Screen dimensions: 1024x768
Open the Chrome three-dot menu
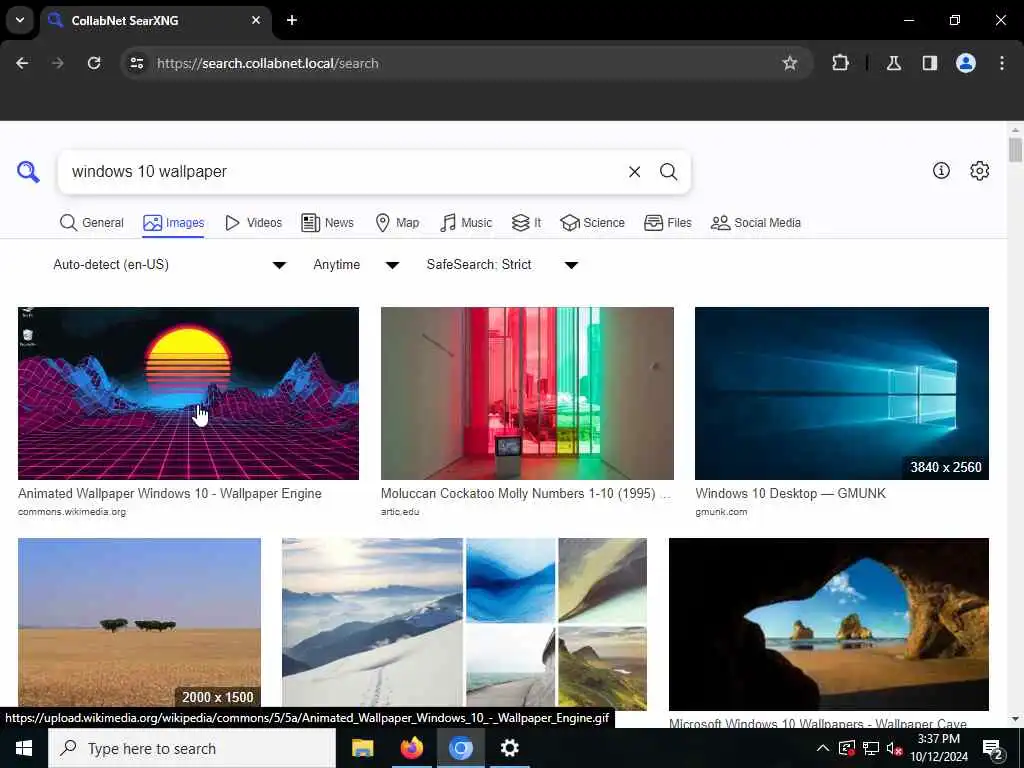1002,63
